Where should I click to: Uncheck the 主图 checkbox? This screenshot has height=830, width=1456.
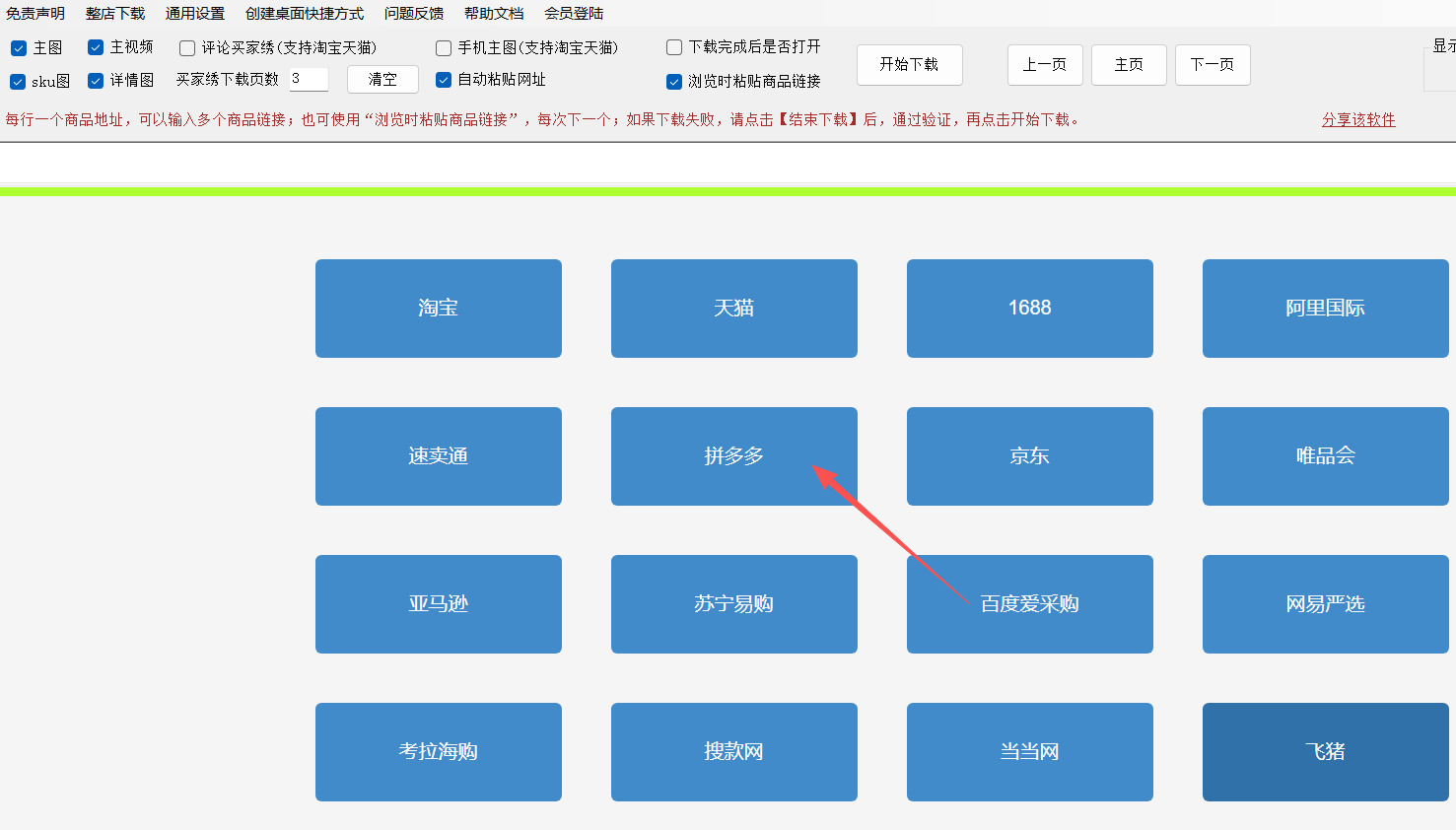pos(19,48)
